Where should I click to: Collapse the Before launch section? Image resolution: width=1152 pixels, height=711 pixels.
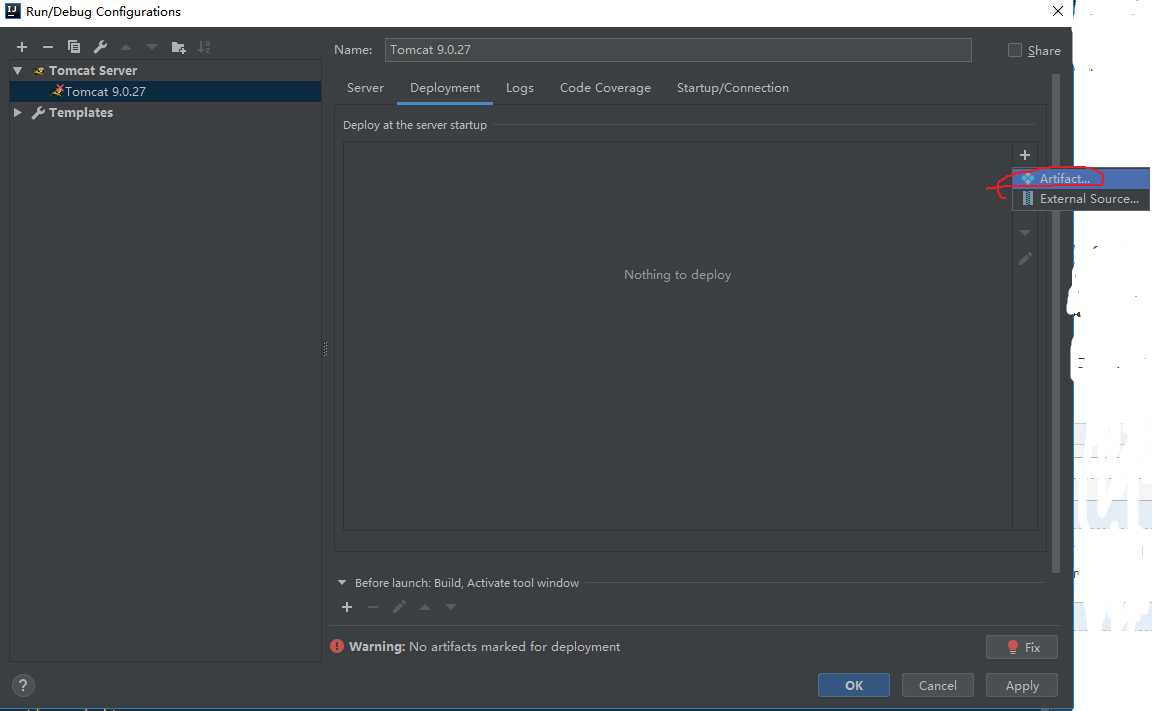click(342, 582)
